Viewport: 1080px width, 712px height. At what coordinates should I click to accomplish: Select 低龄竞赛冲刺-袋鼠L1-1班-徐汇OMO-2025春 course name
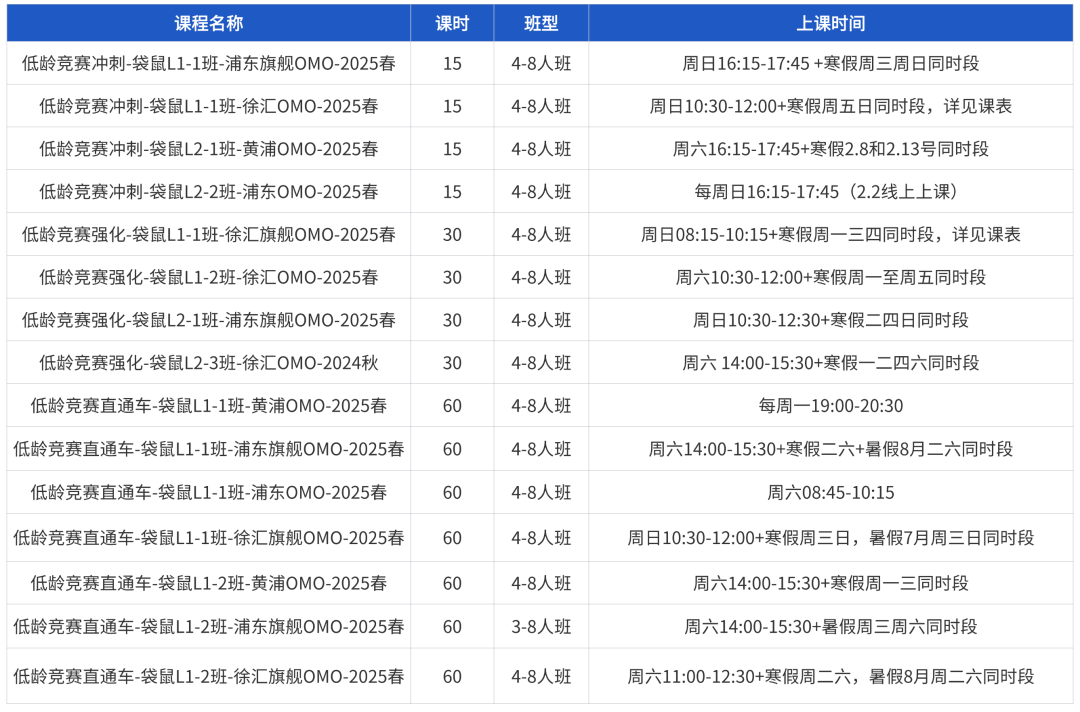[x=209, y=106]
